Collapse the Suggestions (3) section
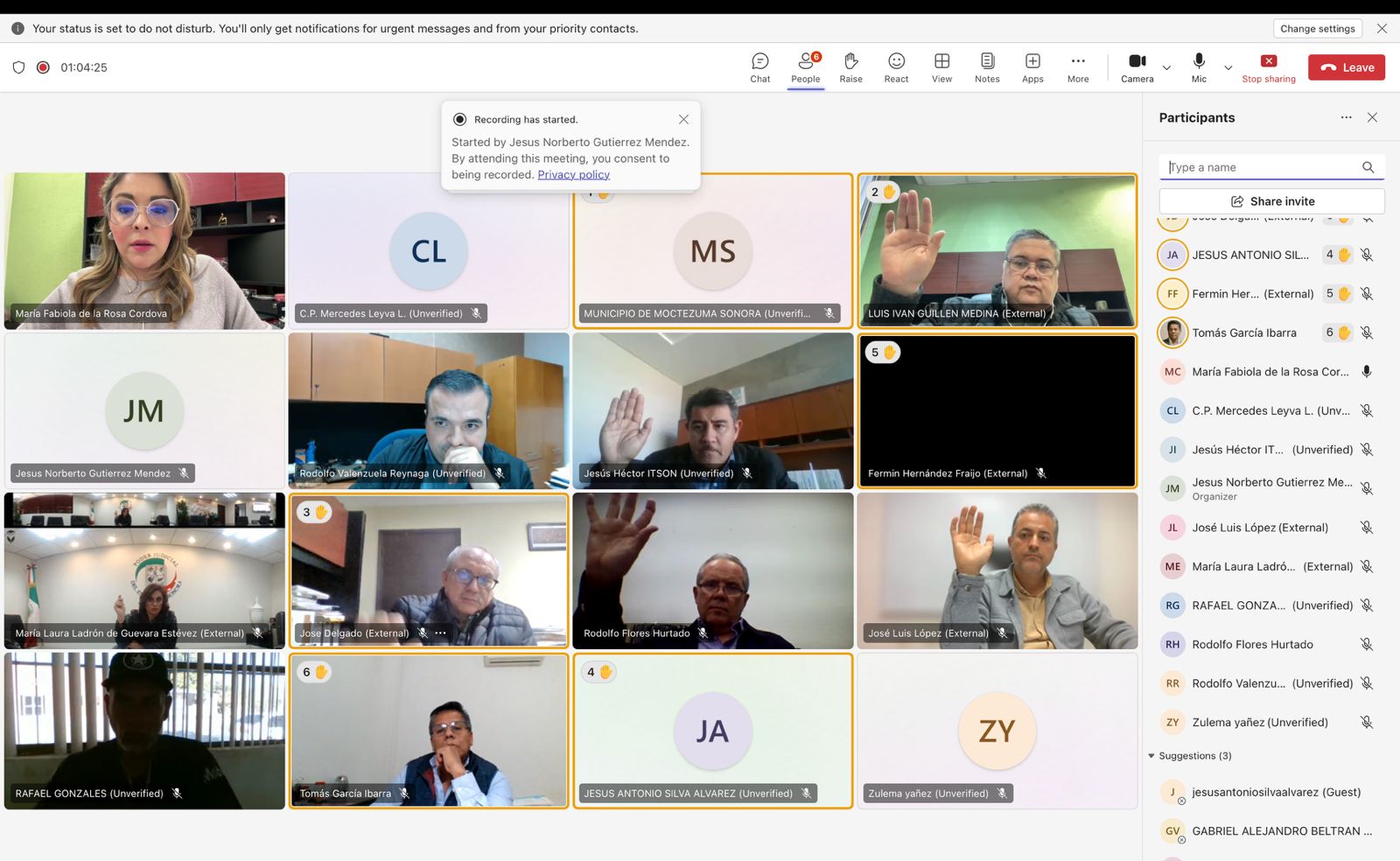1400x861 pixels. 1151,756
